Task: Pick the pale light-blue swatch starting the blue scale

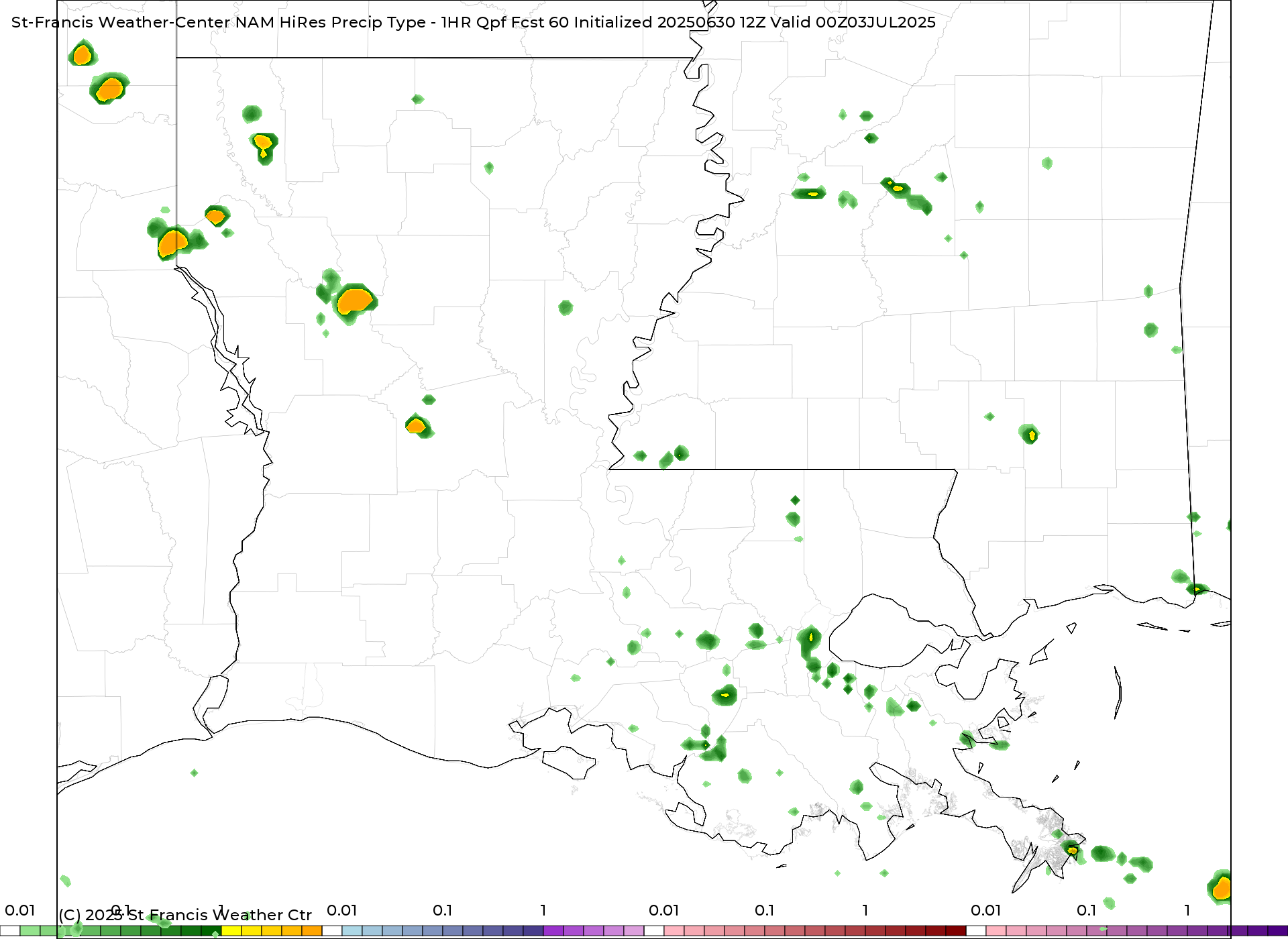Action: pyautogui.click(x=352, y=931)
